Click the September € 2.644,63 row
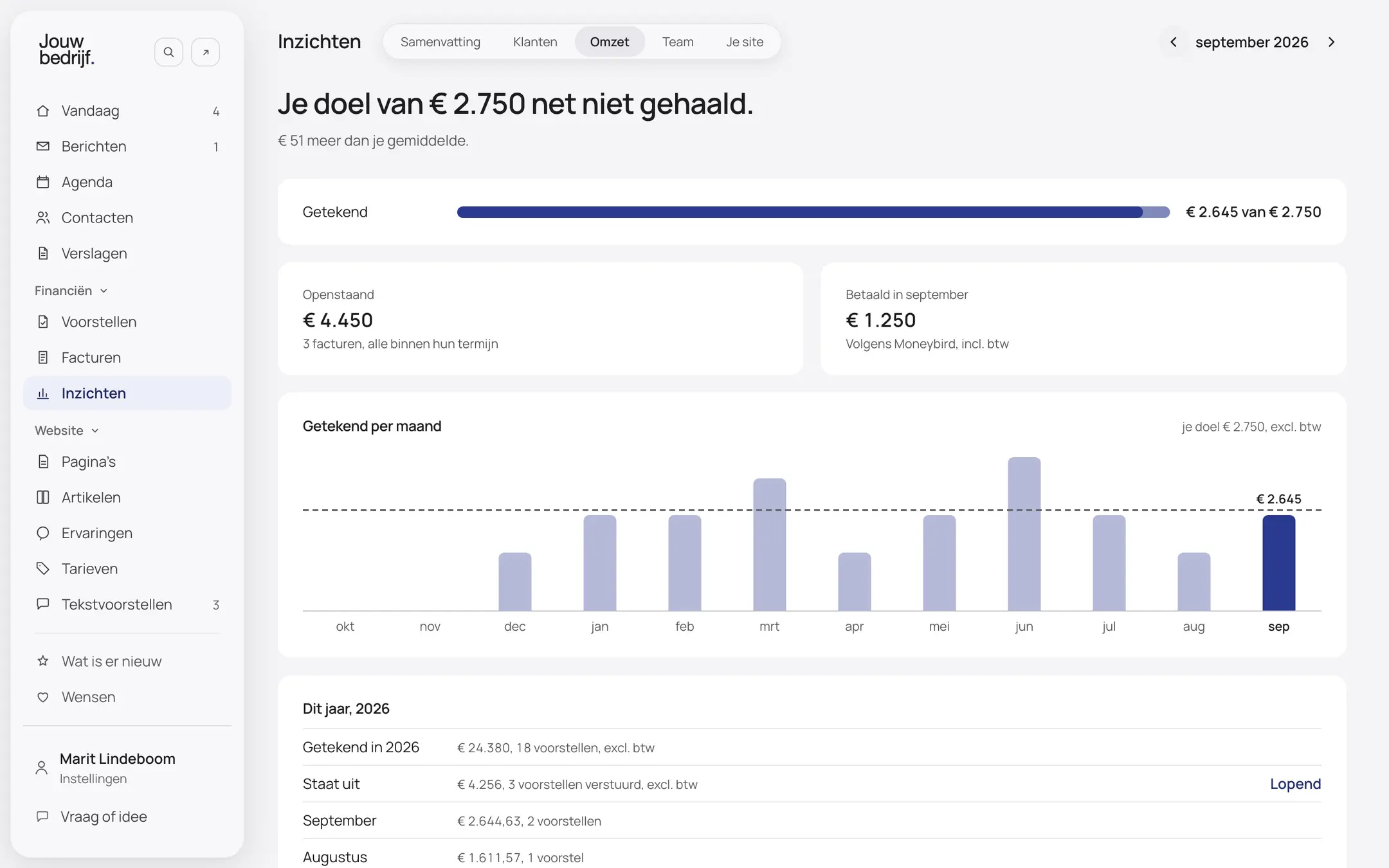This screenshot has height=868, width=1389. pyautogui.click(x=812, y=820)
